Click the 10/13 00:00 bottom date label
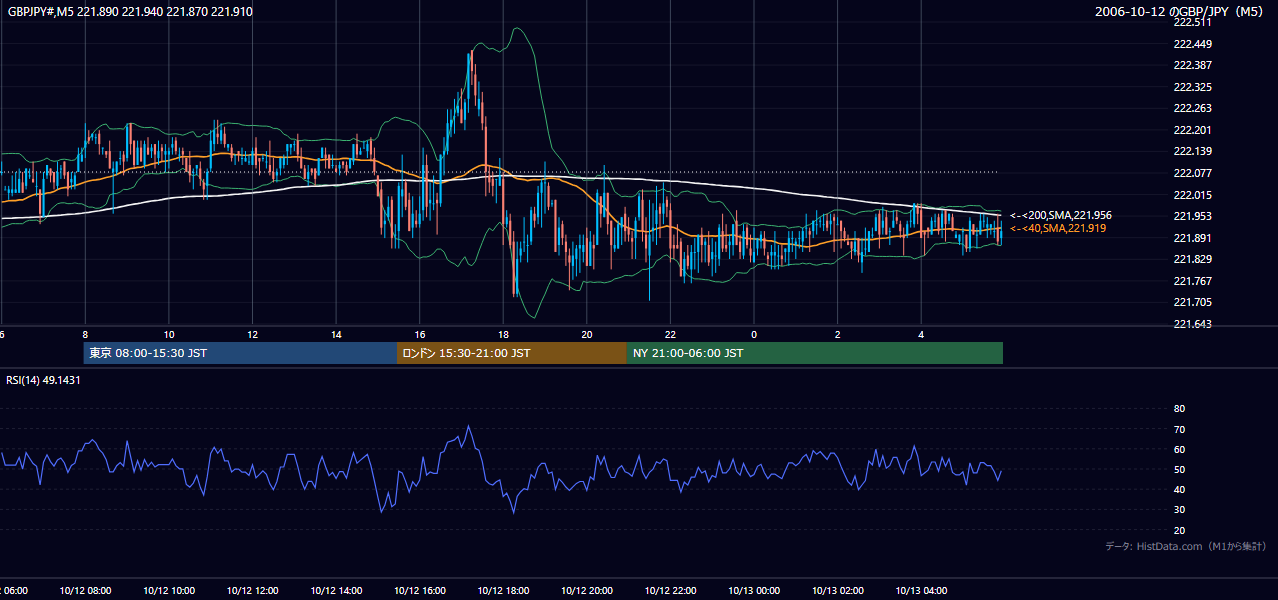Image resolution: width=1278 pixels, height=600 pixels. (x=754, y=591)
